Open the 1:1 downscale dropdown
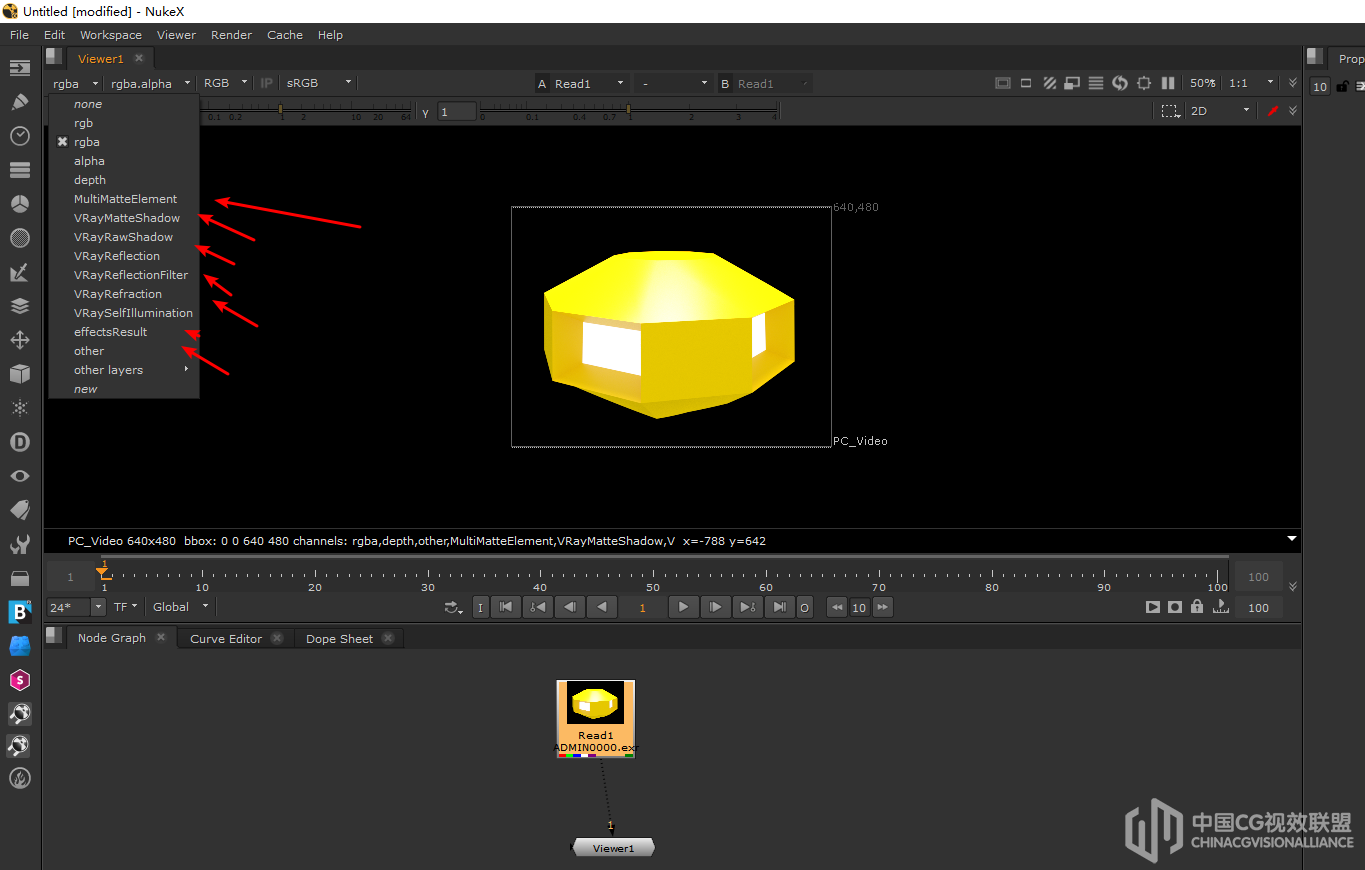The width and height of the screenshot is (1365, 870). [x=1252, y=83]
